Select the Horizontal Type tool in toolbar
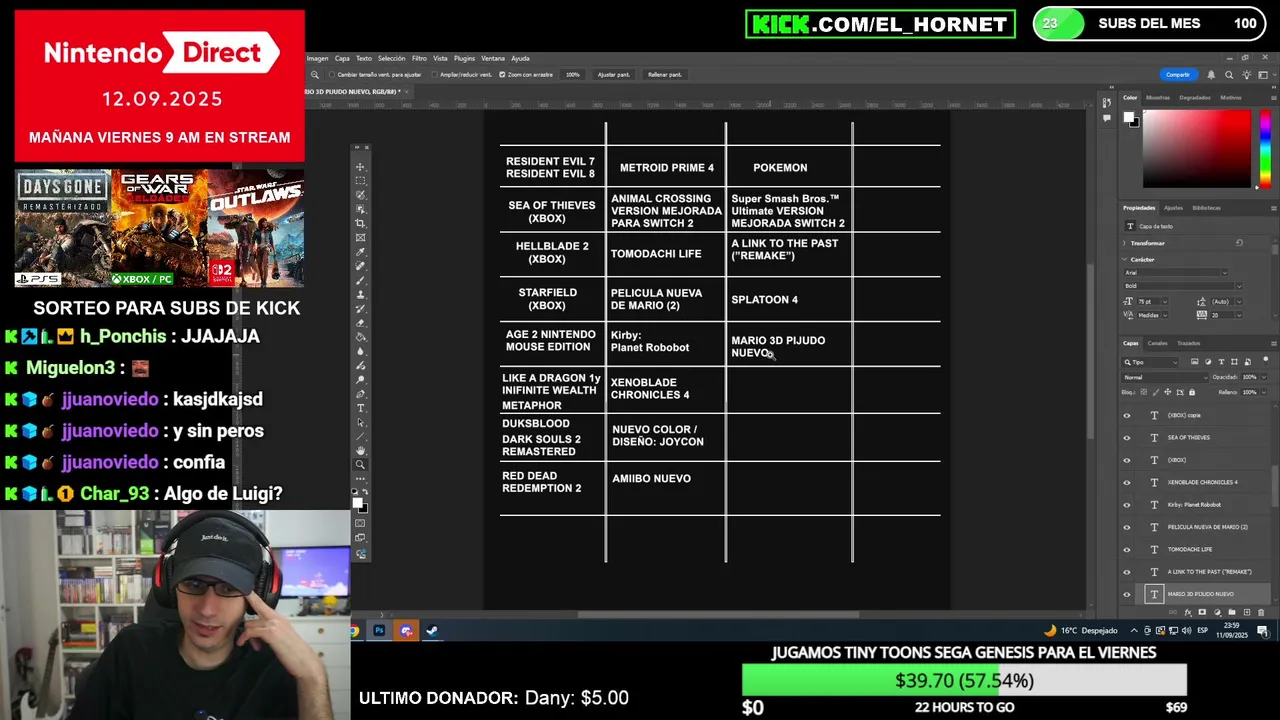This screenshot has height=720, width=1280. pos(361,408)
